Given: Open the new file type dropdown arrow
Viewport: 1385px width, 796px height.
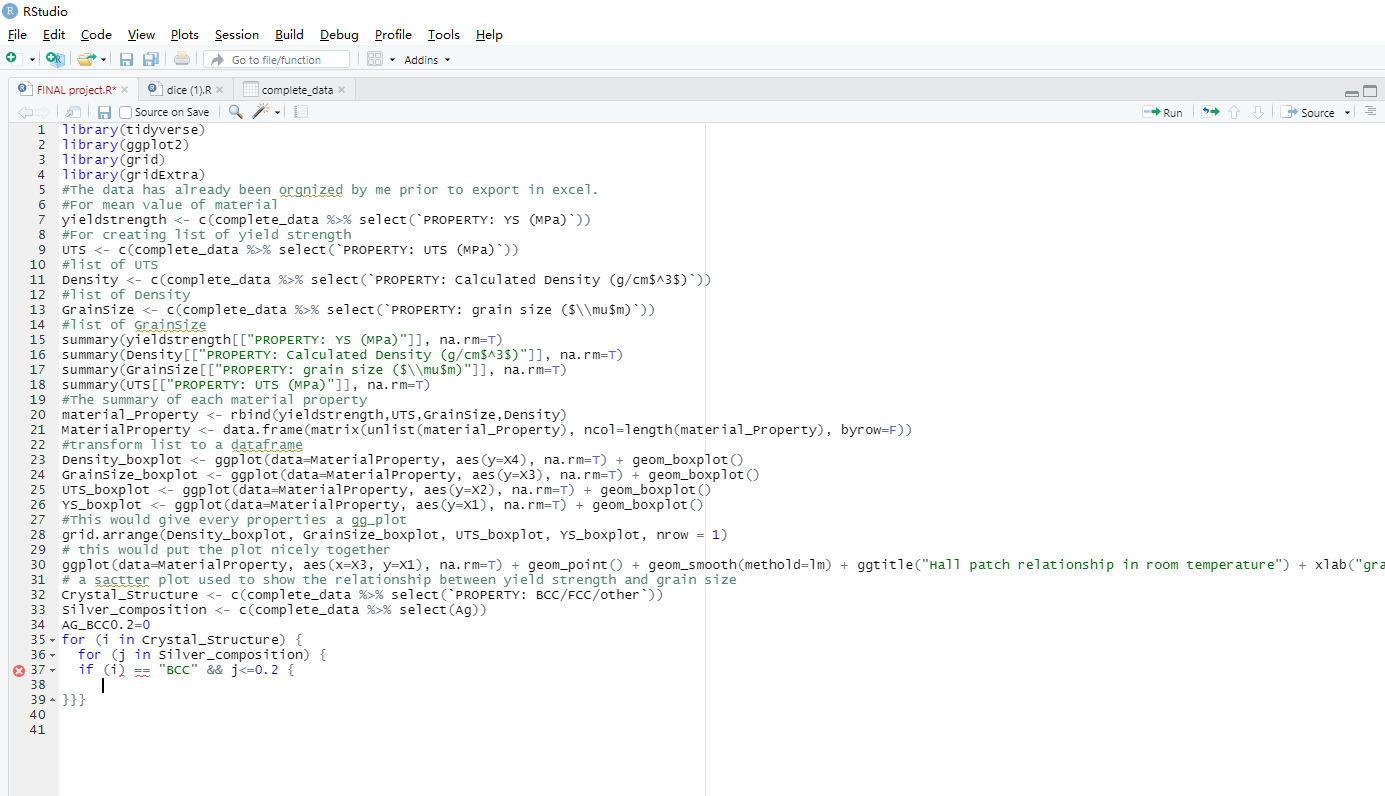Looking at the screenshot, I should click(32, 60).
